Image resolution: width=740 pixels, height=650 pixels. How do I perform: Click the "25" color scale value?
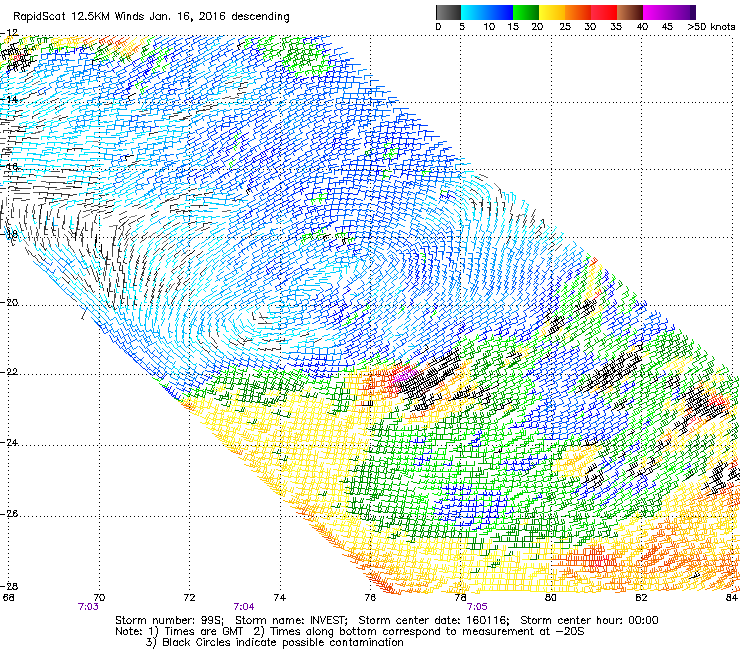pos(564,27)
